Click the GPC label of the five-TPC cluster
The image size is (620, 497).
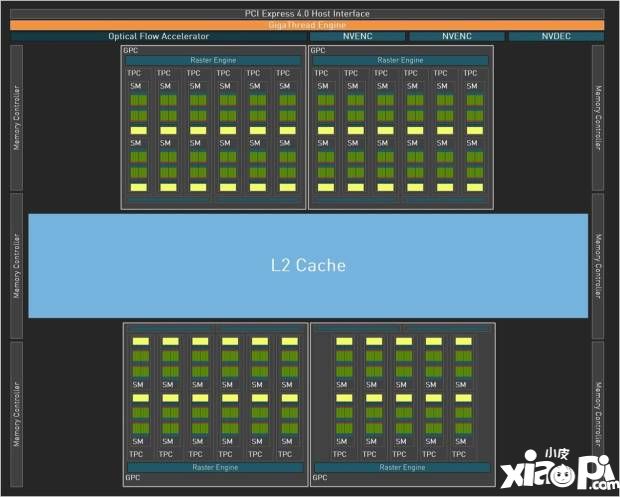click(319, 478)
